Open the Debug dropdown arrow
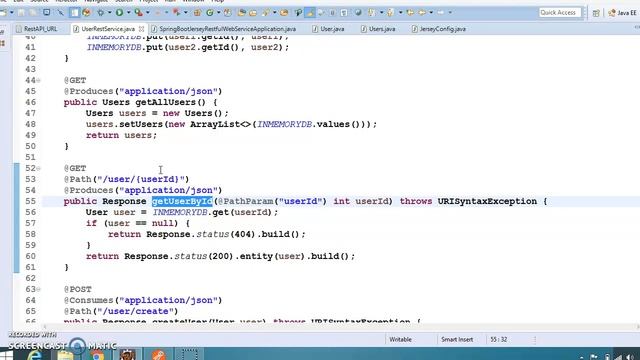This screenshot has width=640, height=360. point(109,13)
